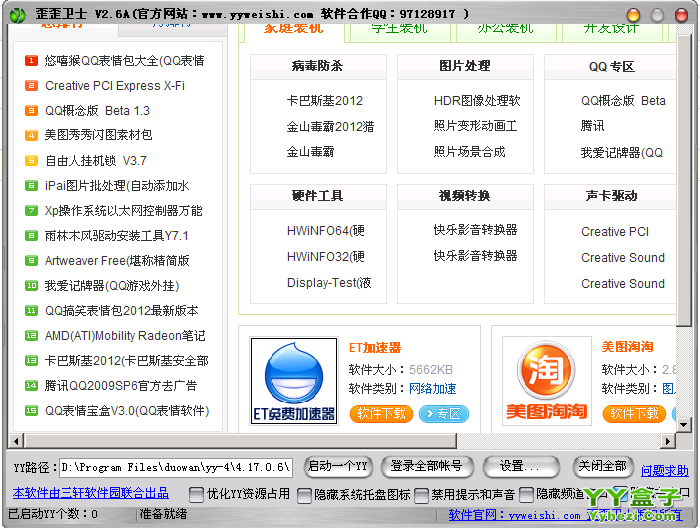The height and width of the screenshot is (528, 700).
Task: Click the rank 12 badge beside AMD(ATI)Mobility Radeon
Action: pyautogui.click(x=31, y=336)
